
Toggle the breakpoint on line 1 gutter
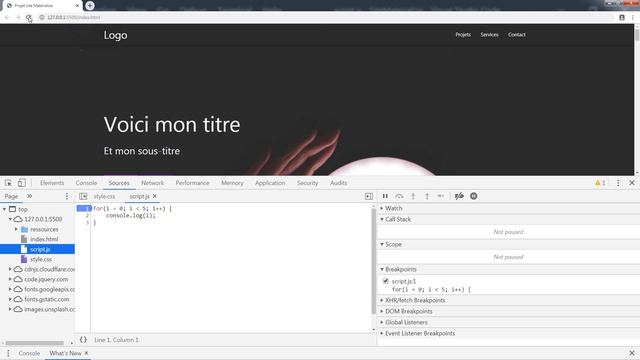pyautogui.click(x=84, y=209)
